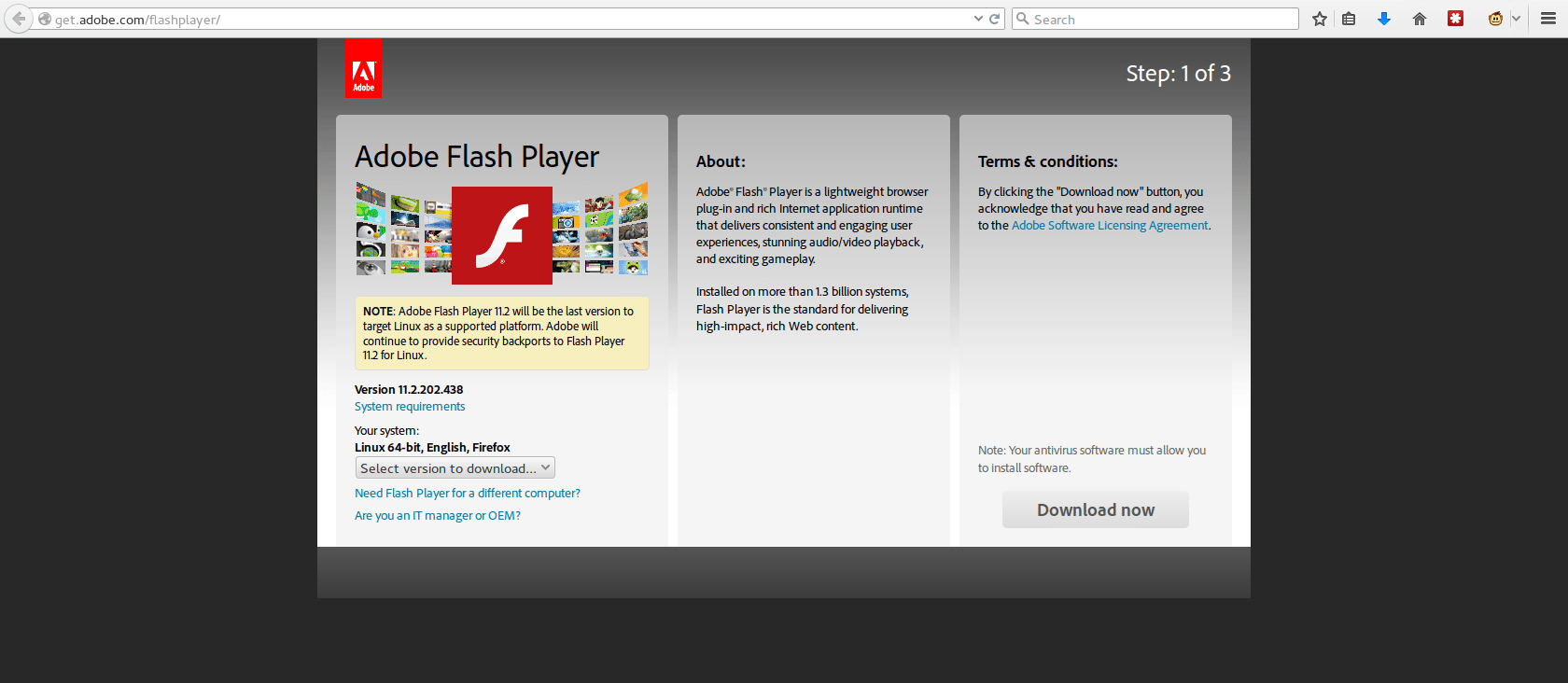The height and width of the screenshot is (683, 1568).
Task: Click Need Flash Player for a different computer
Action: pos(468,494)
